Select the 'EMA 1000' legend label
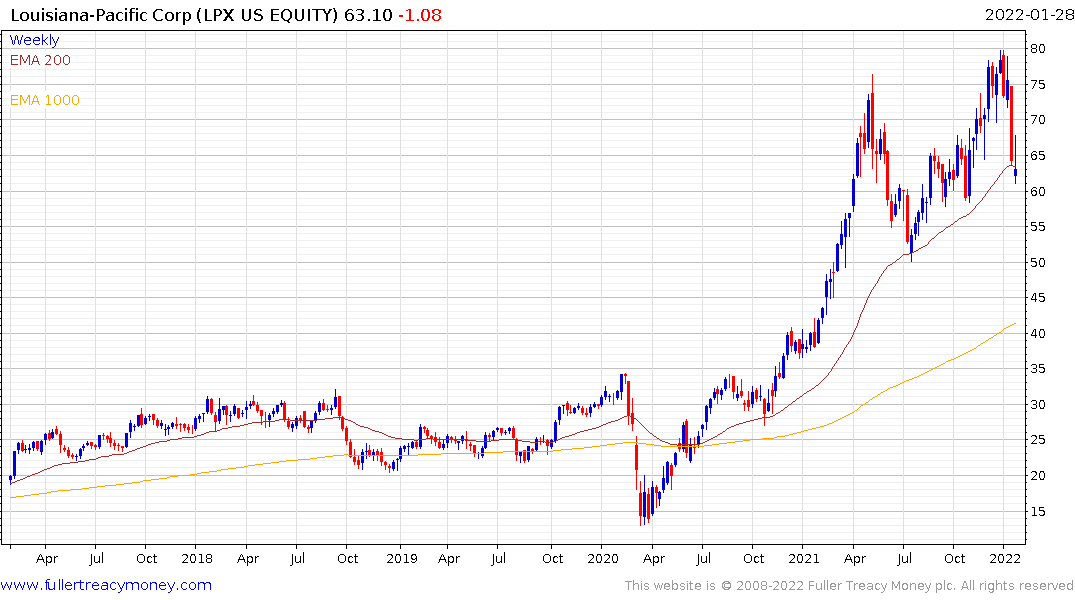 (x=45, y=100)
